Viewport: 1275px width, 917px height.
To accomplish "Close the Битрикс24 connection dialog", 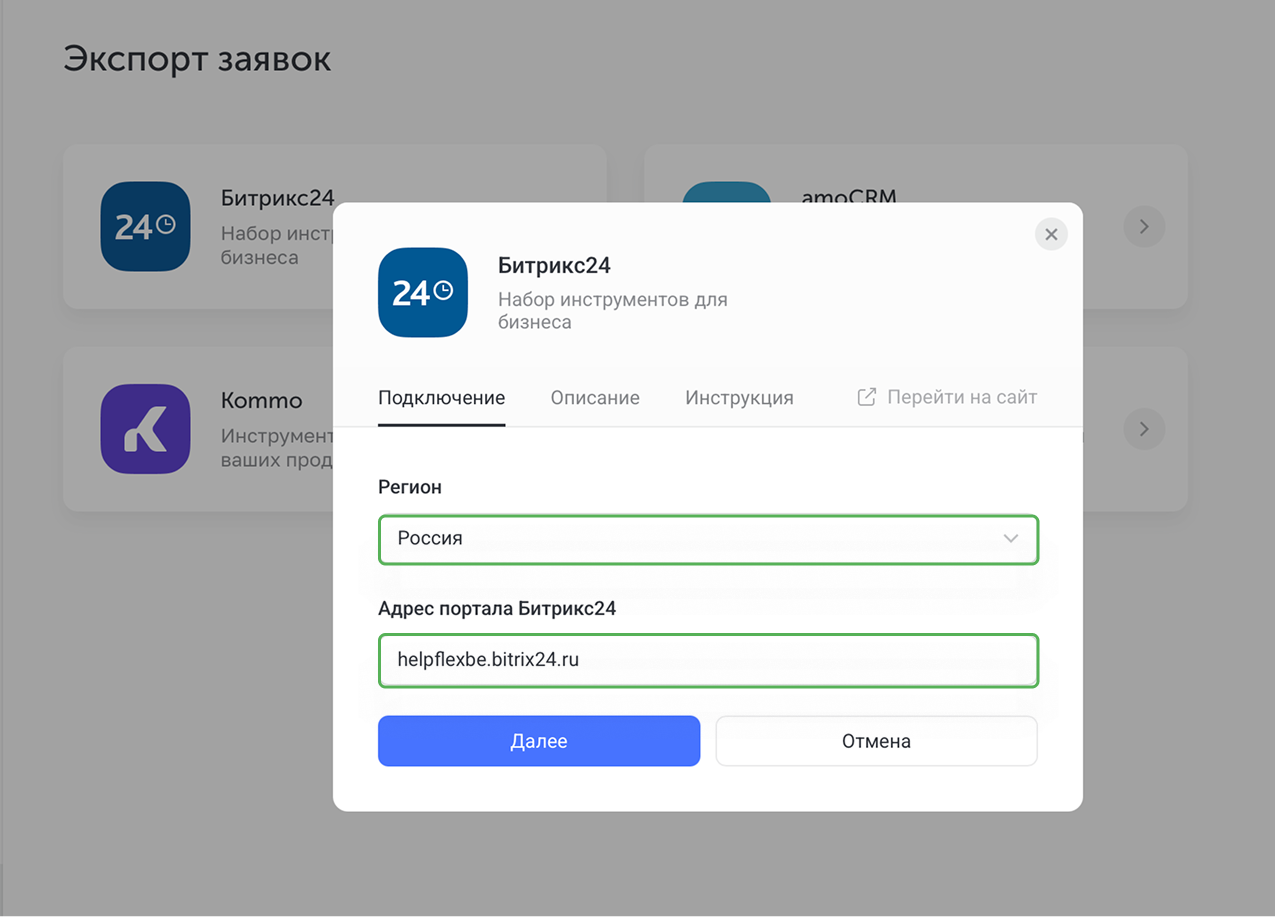I will tap(1051, 234).
